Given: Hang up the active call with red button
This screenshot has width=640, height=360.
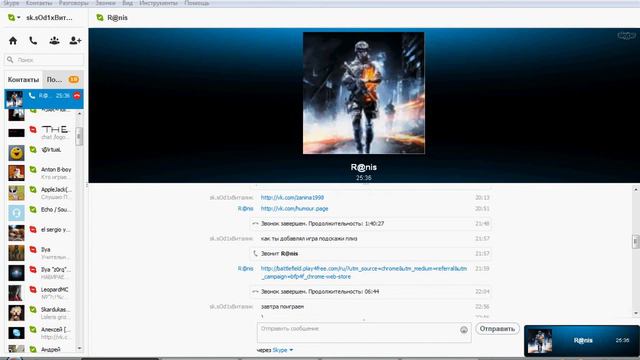Looking at the screenshot, I should (x=77, y=96).
